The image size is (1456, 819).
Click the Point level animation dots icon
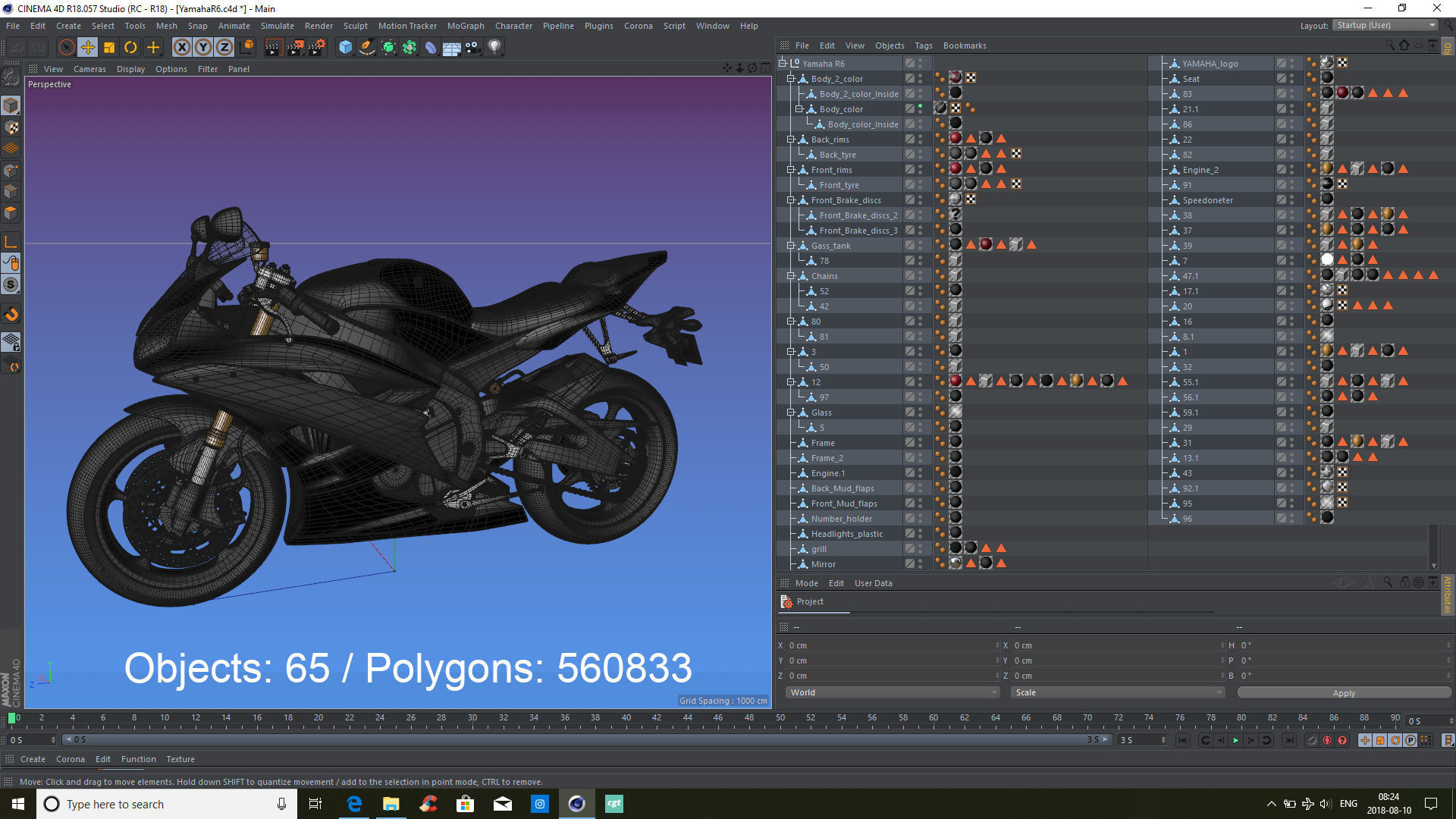point(1426,740)
